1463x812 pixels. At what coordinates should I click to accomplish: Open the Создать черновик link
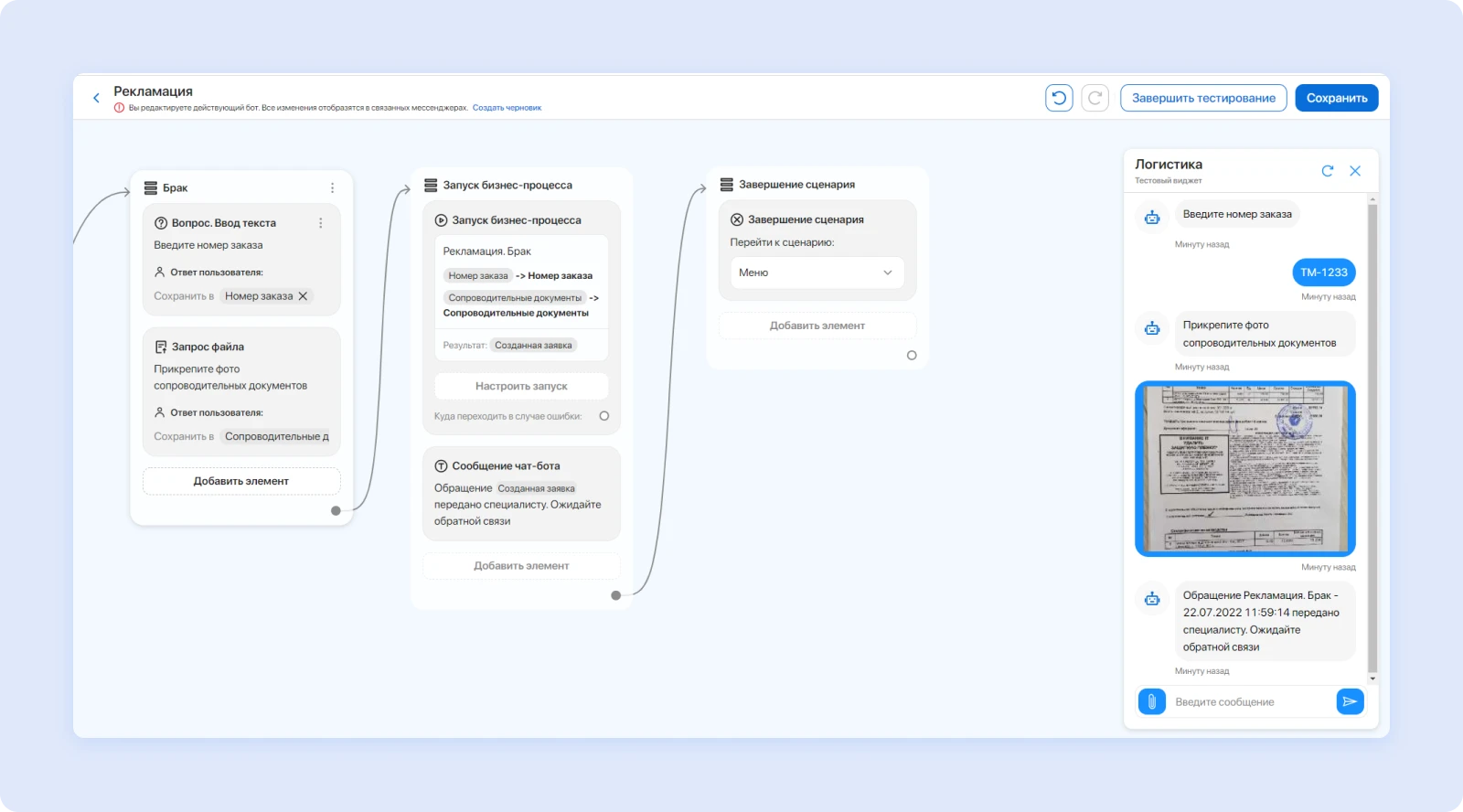(507, 108)
